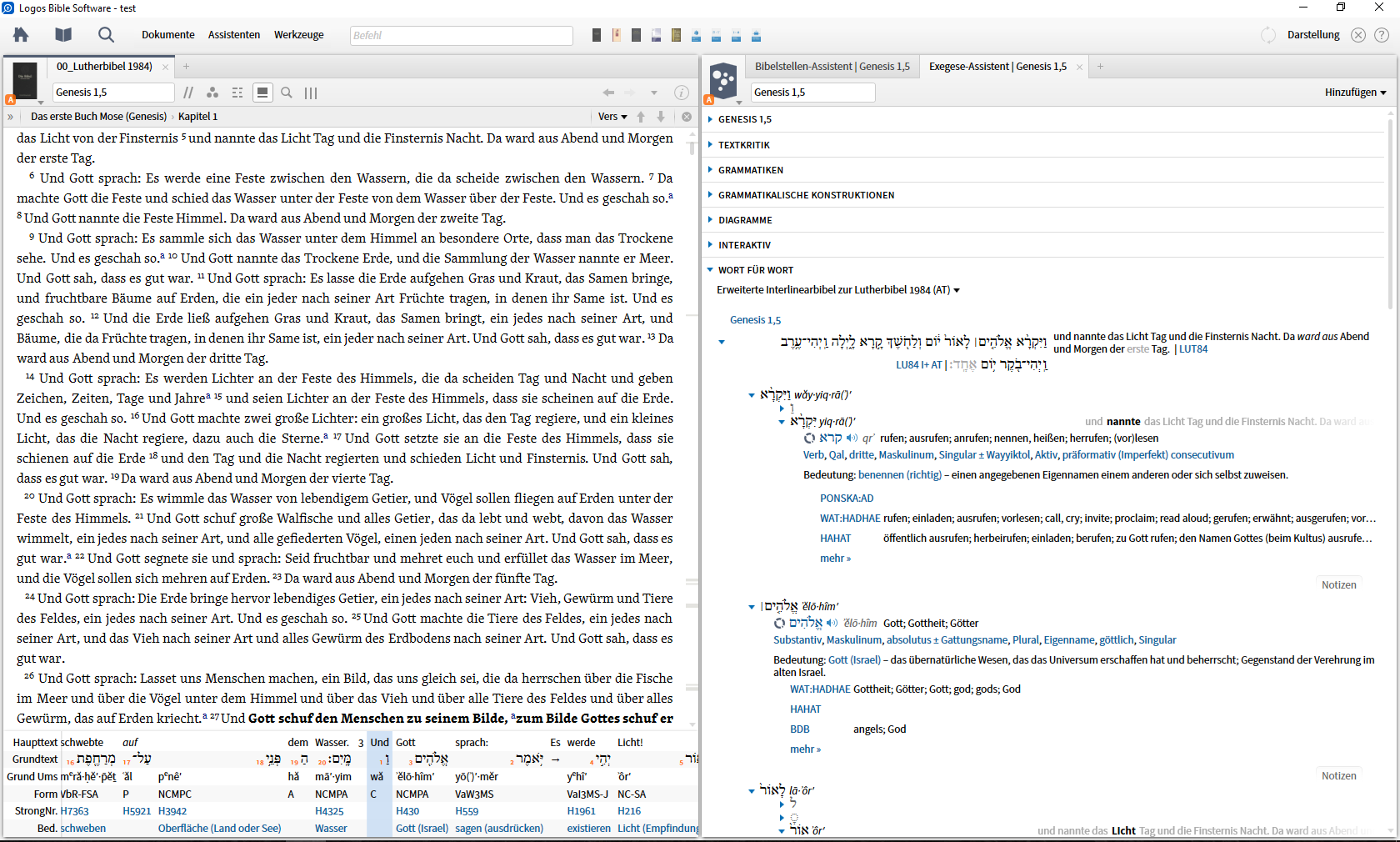
Task: Open BDB lexicon link for Elohim
Action: click(799, 729)
